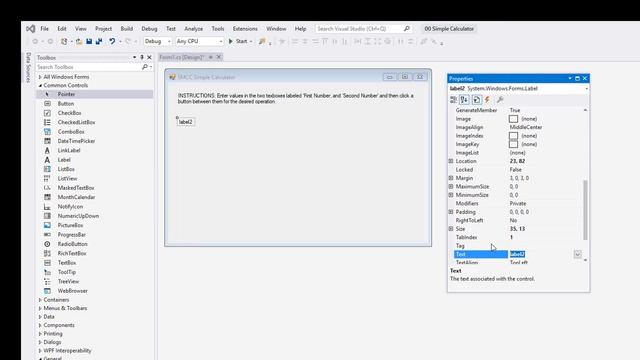
Task: Expand the Containers toolbox group
Action: [x=40, y=300]
